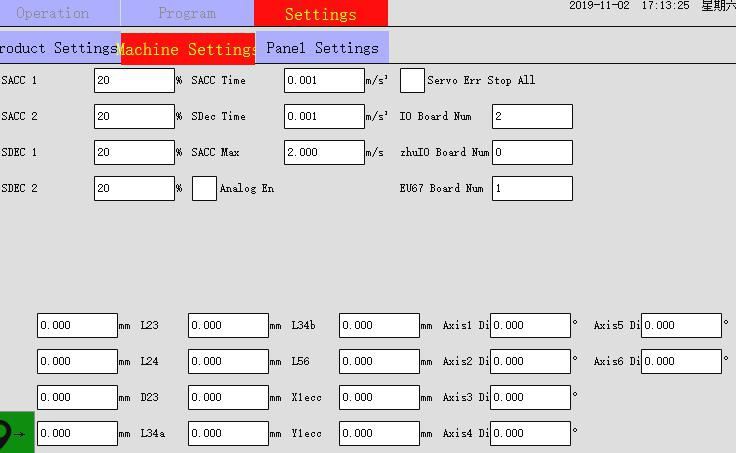Switch to the Operation tab
This screenshot has height=453, width=736.
[x=54, y=13]
